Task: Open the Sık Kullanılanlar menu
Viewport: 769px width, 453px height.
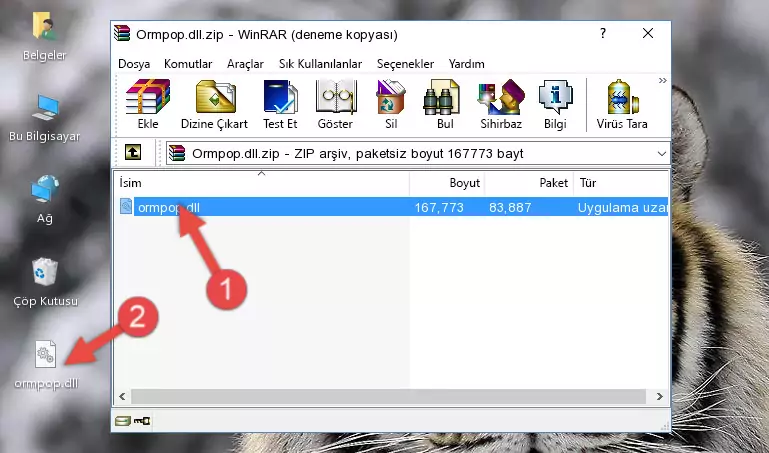Action: pos(320,64)
